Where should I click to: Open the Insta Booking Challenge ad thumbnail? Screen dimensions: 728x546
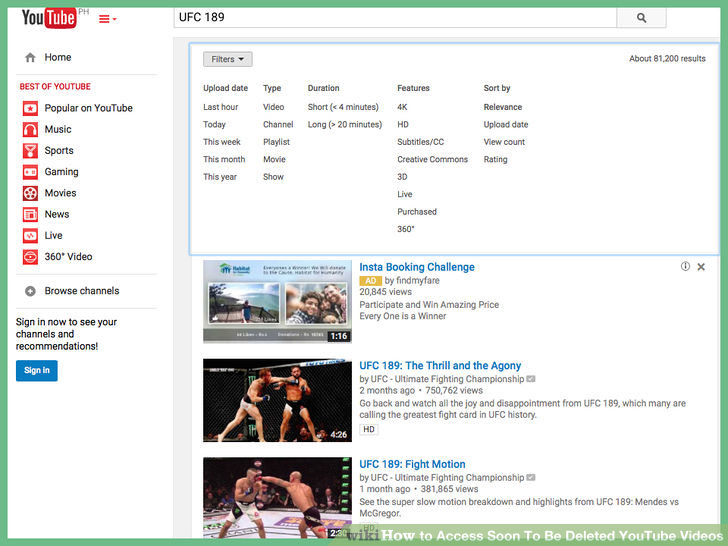point(277,301)
